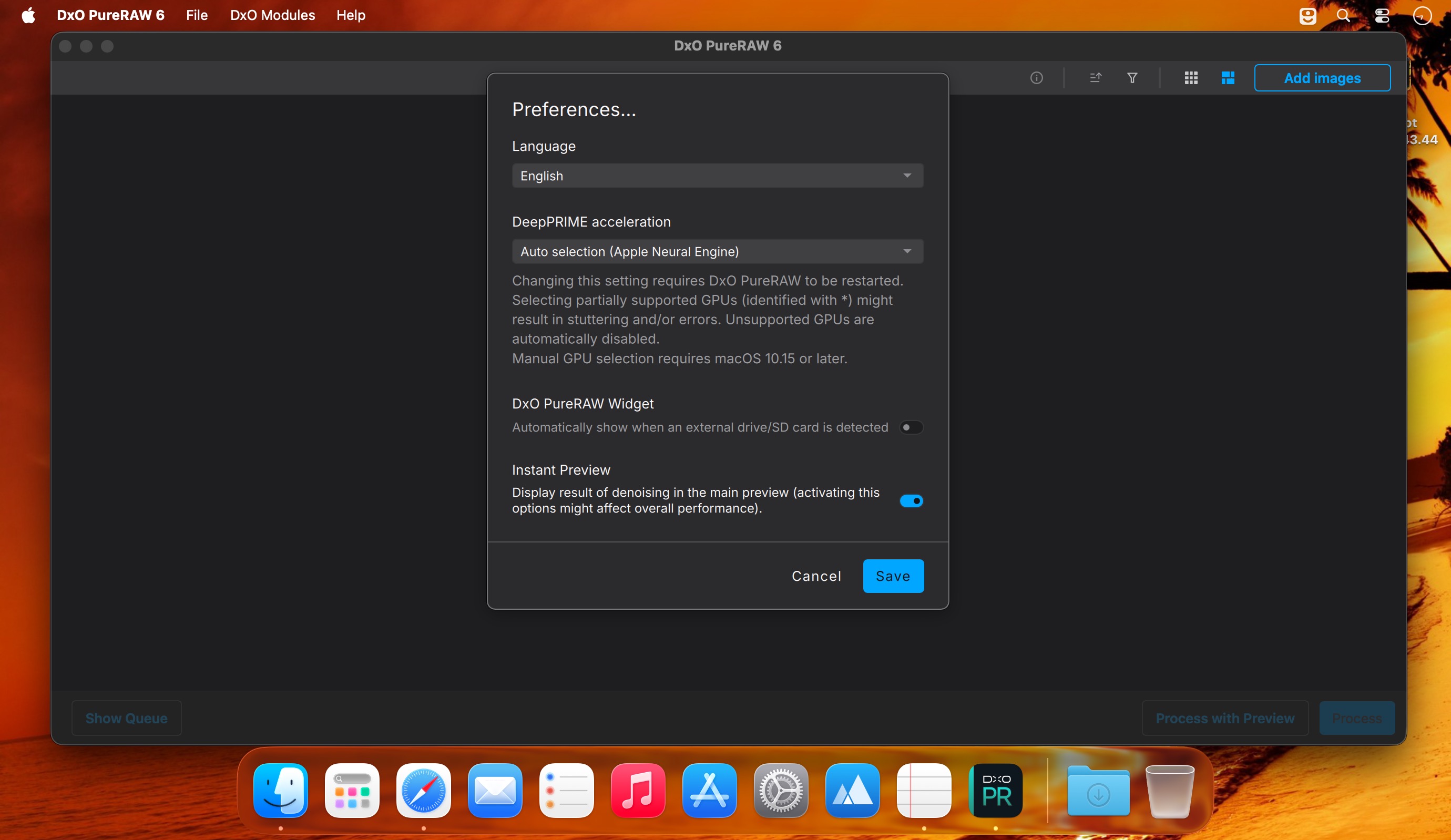Open the Mail app in the Dock
The height and width of the screenshot is (840, 1451).
(495, 790)
